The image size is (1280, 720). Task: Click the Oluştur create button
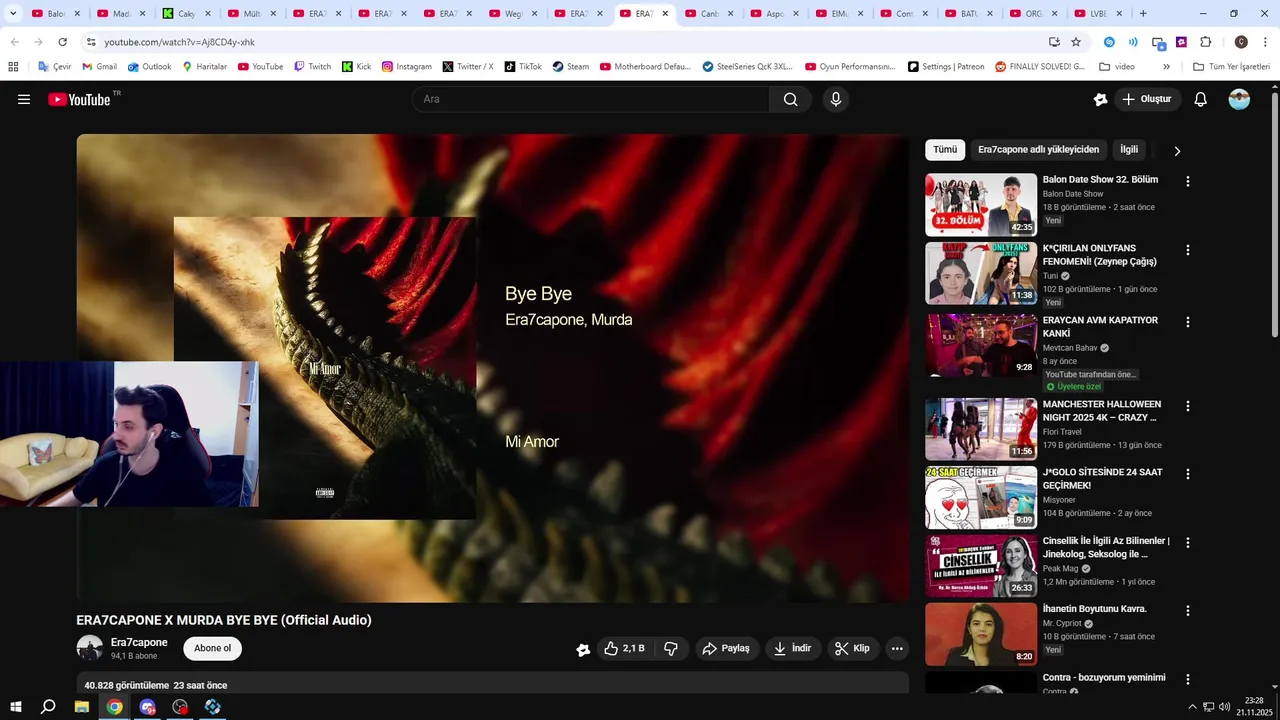pos(1147,99)
